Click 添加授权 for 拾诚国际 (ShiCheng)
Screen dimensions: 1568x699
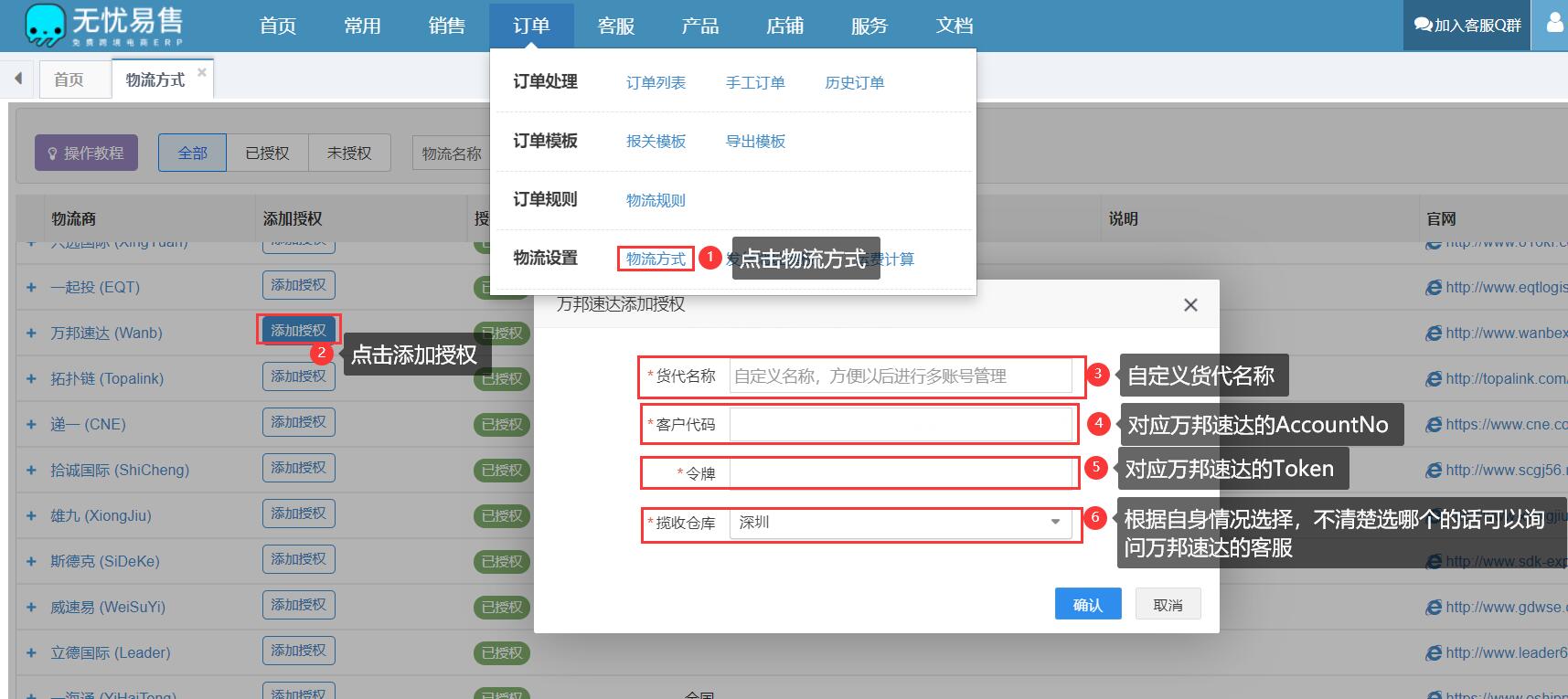[298, 468]
